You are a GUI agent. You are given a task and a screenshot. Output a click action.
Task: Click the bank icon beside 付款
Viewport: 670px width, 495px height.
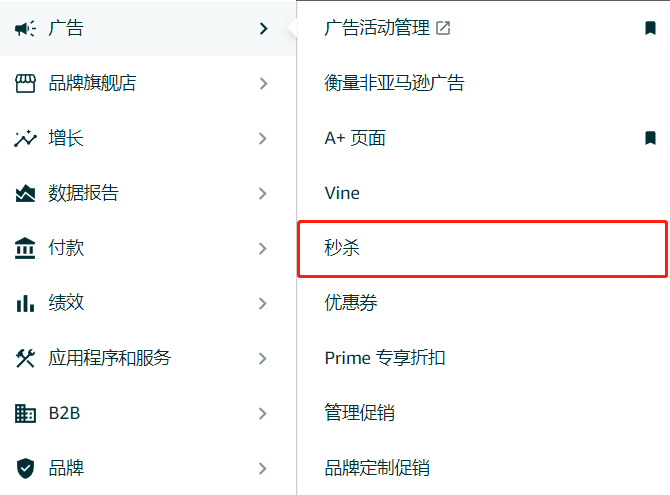25,248
